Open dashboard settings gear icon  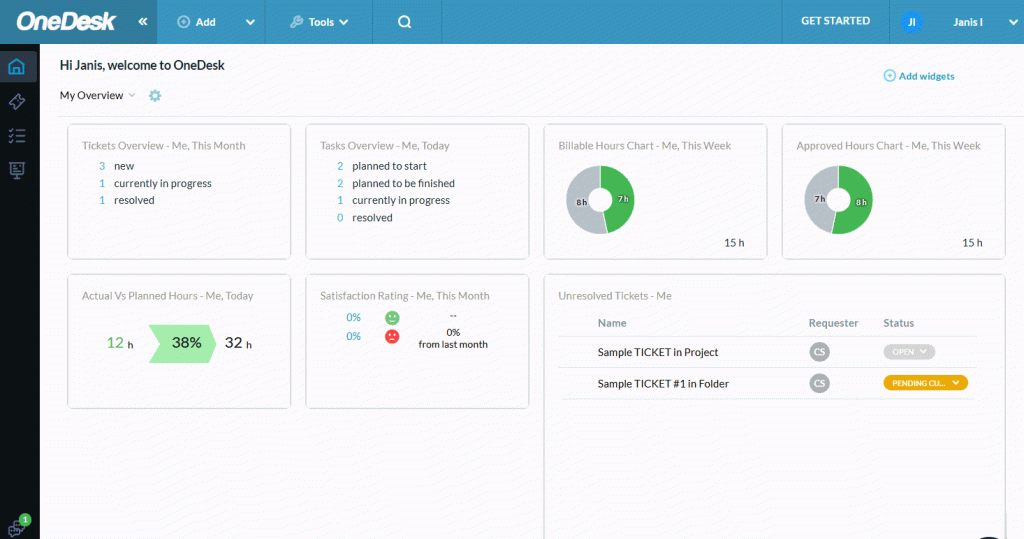(155, 96)
